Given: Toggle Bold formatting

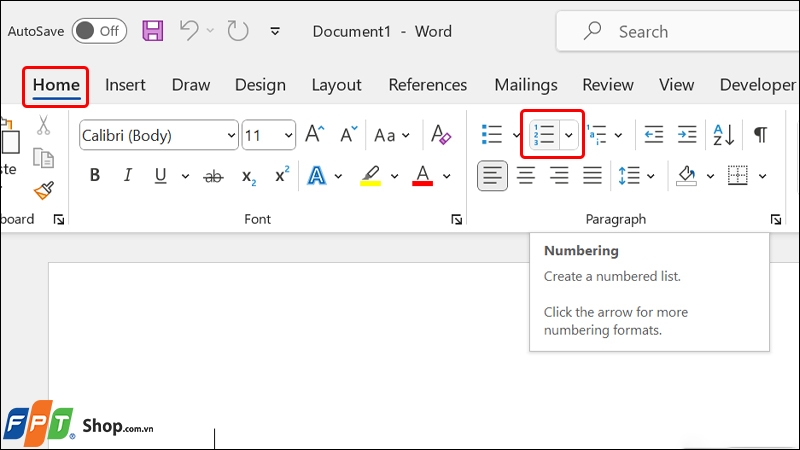Looking at the screenshot, I should [95, 176].
